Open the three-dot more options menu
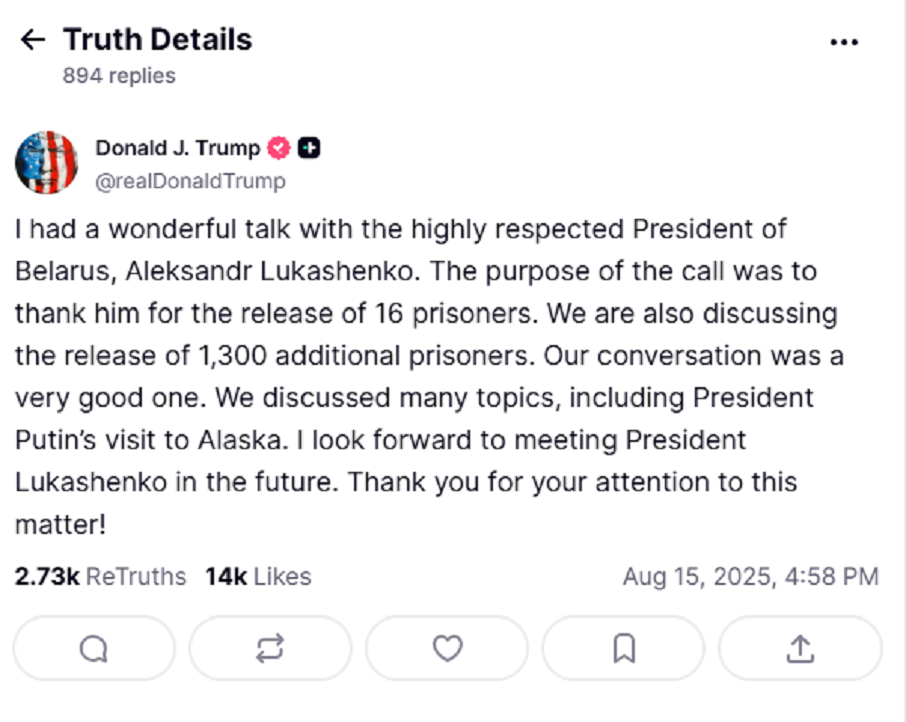The image size is (906, 722). 844,42
